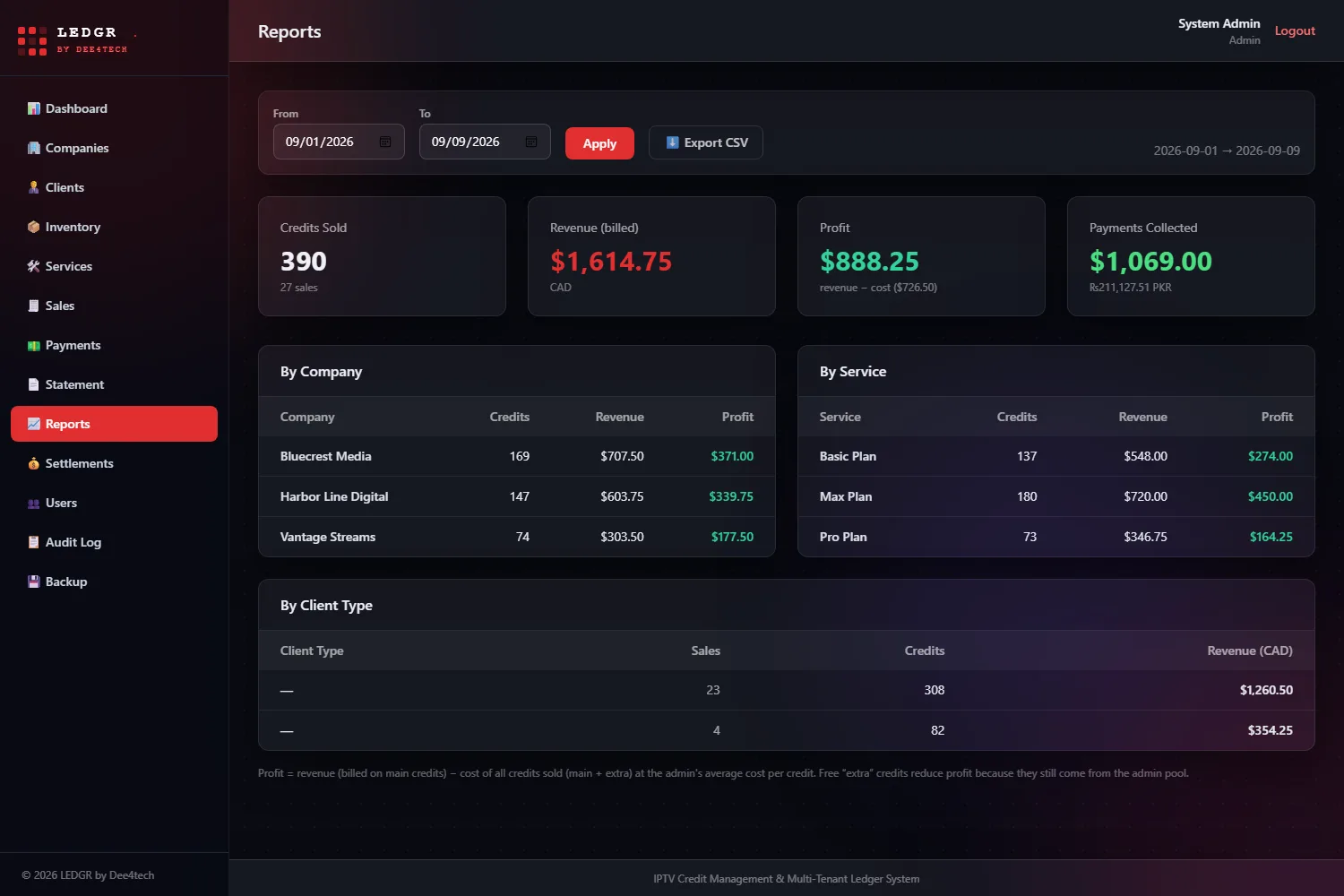Select the Harbor Line Digital row
1344x896 pixels.
point(517,496)
